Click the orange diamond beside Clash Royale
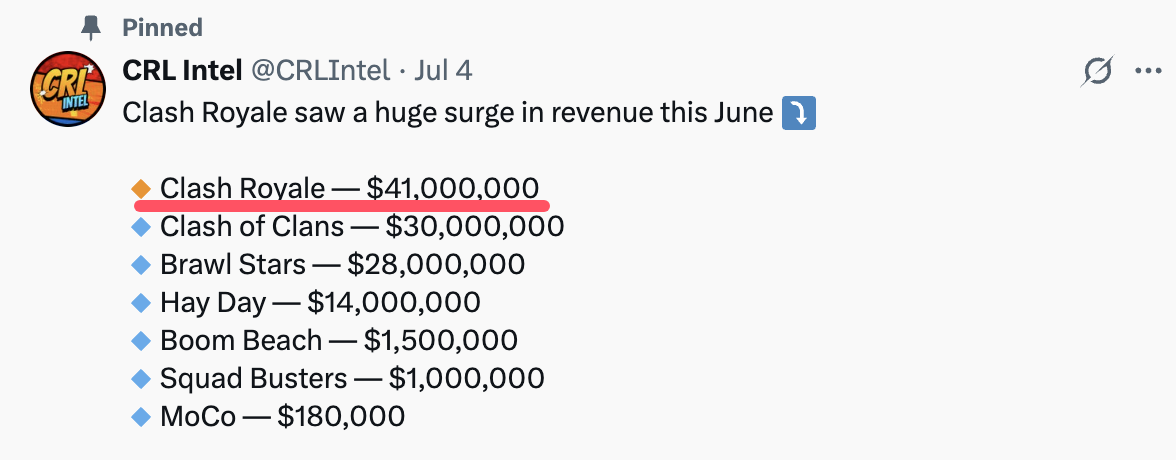Image resolution: width=1176 pixels, height=460 pixels. [141, 188]
